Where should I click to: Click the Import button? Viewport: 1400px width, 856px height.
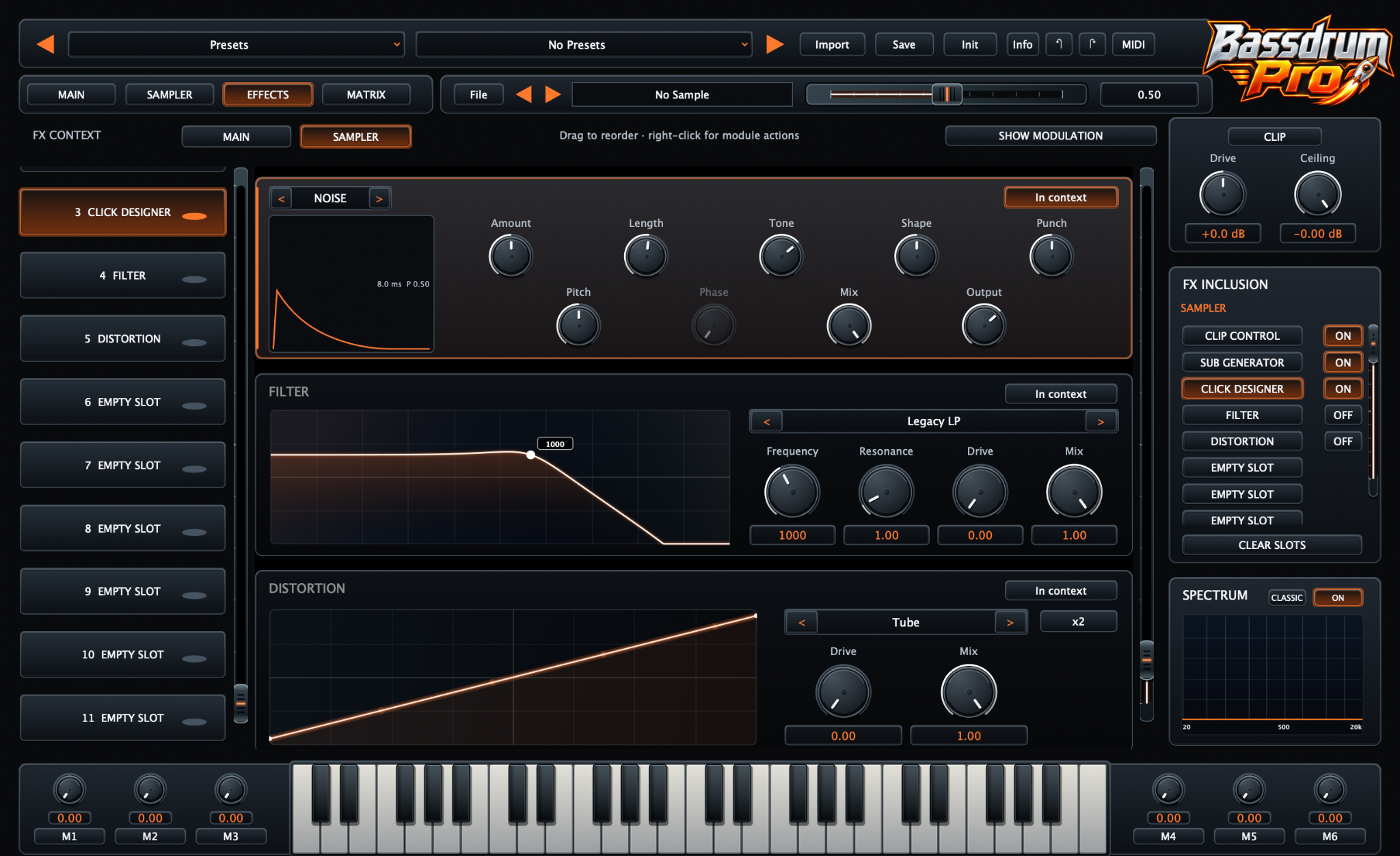[x=832, y=44]
